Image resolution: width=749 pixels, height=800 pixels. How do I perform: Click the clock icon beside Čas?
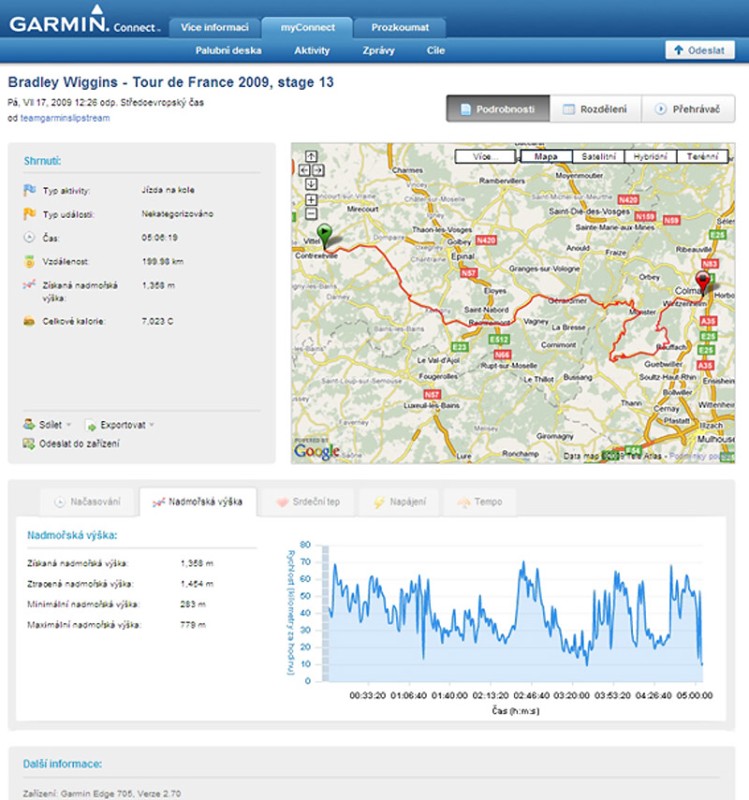pos(29,237)
